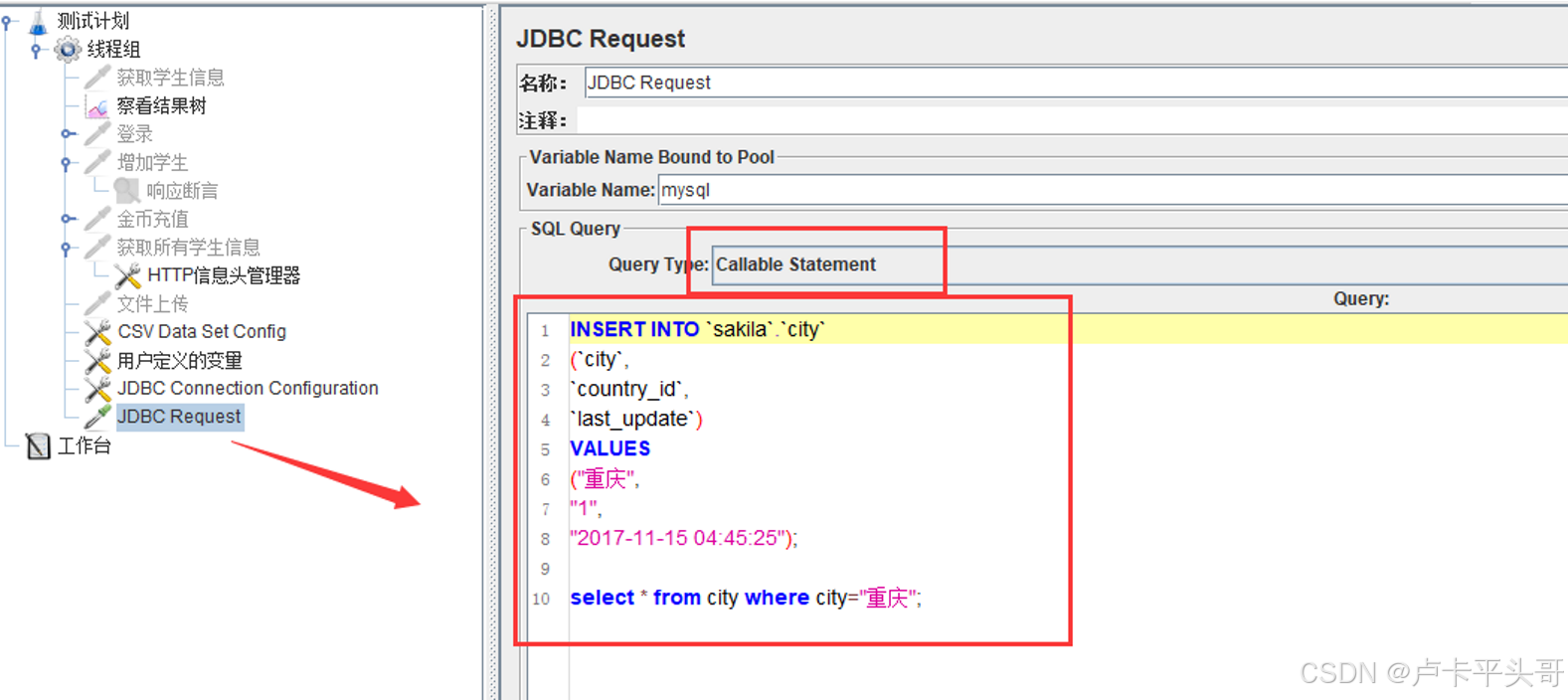Screen dimensions: 1568x700
Task: Click the 登录 sampler pencil icon
Action: click(x=97, y=133)
